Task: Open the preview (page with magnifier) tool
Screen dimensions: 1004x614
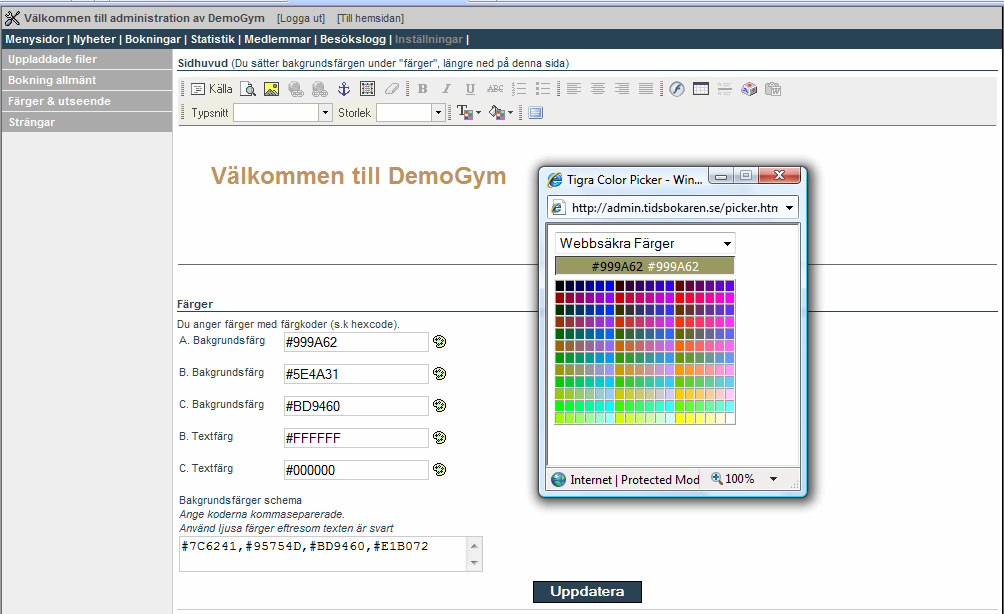Action: pyautogui.click(x=248, y=89)
